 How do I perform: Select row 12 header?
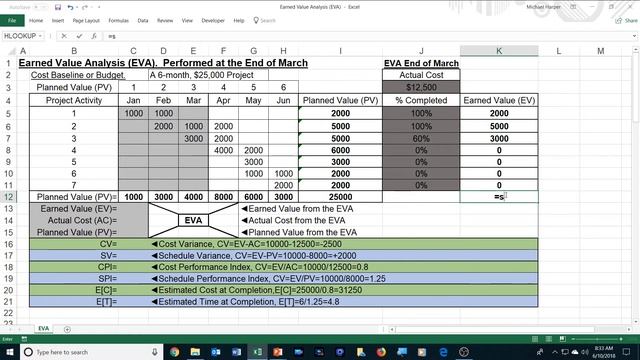click(x=8, y=197)
